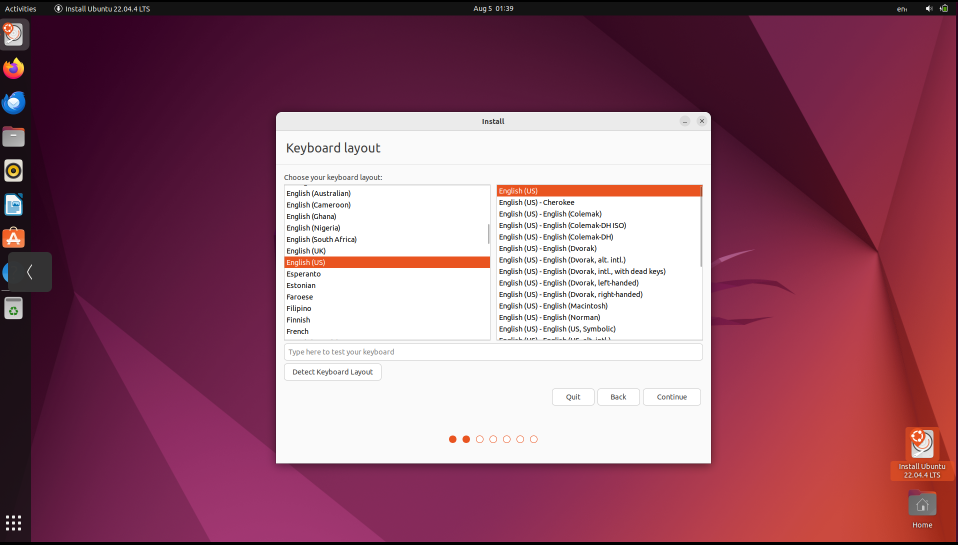Click the Back button
The height and width of the screenshot is (545, 958).
pos(618,397)
